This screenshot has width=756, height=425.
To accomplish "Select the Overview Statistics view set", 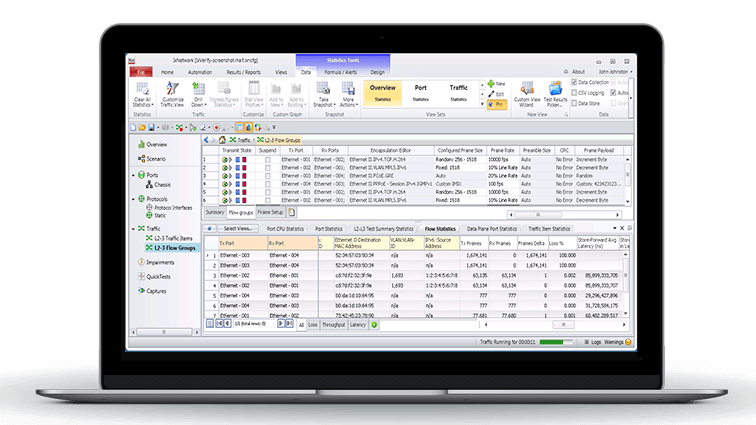I will [x=383, y=94].
